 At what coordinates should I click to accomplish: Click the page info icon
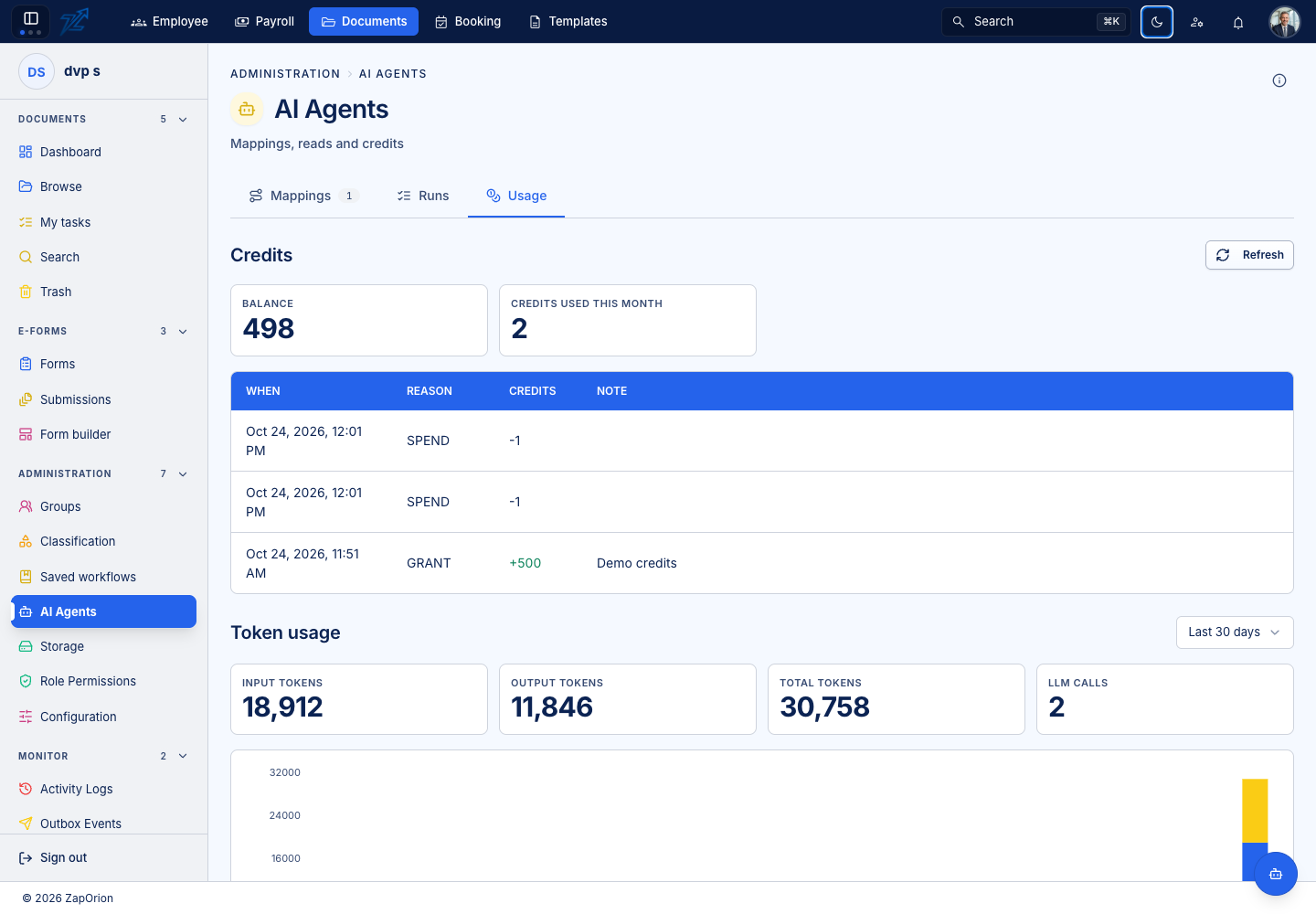(1279, 80)
